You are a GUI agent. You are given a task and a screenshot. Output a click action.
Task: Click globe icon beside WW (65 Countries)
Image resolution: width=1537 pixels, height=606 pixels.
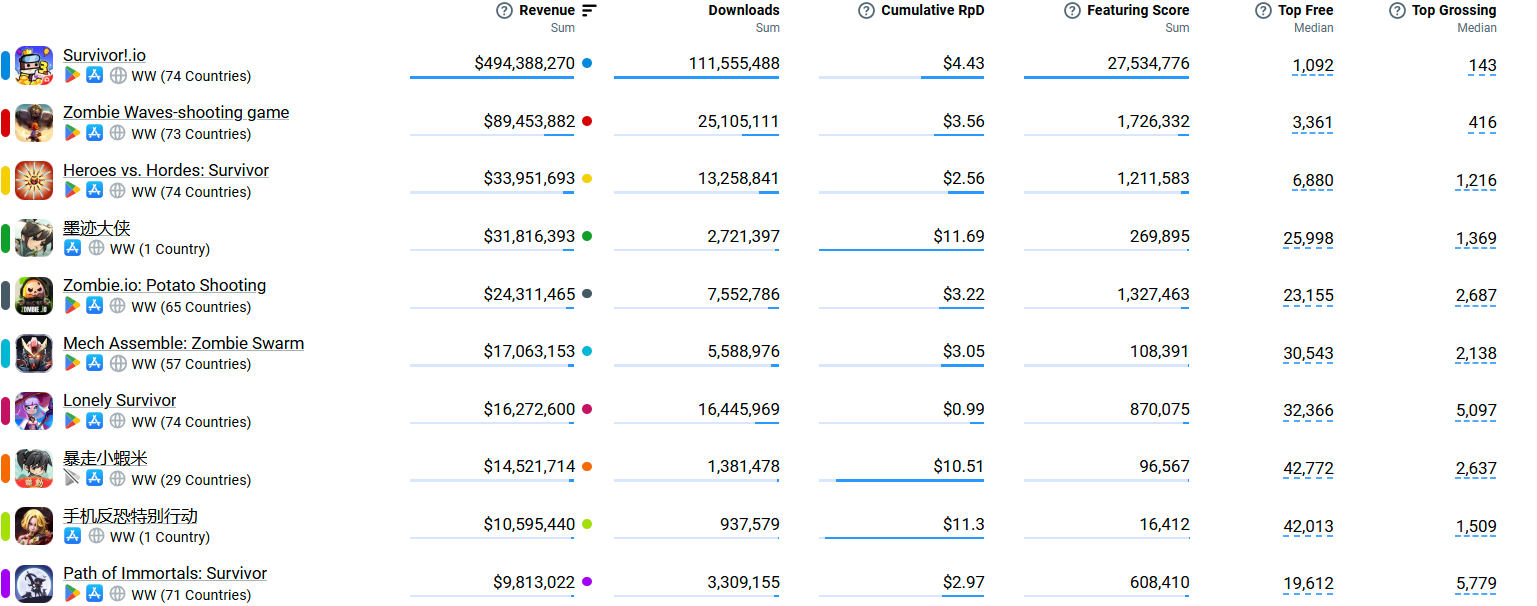click(x=118, y=306)
